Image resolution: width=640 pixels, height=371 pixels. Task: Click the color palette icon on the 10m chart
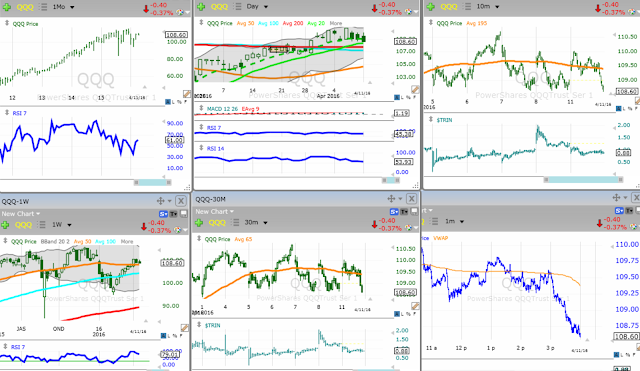point(633,12)
